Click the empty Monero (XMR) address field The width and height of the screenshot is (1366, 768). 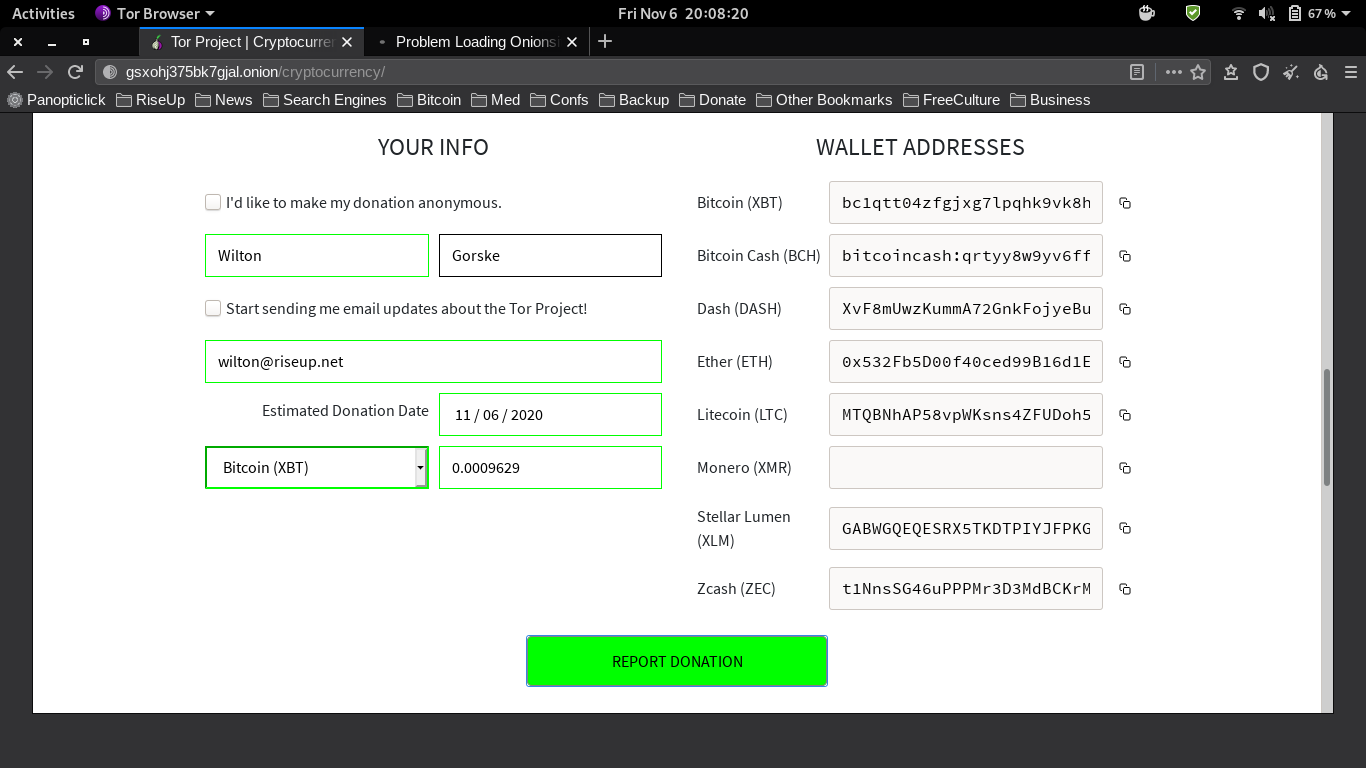(966, 468)
